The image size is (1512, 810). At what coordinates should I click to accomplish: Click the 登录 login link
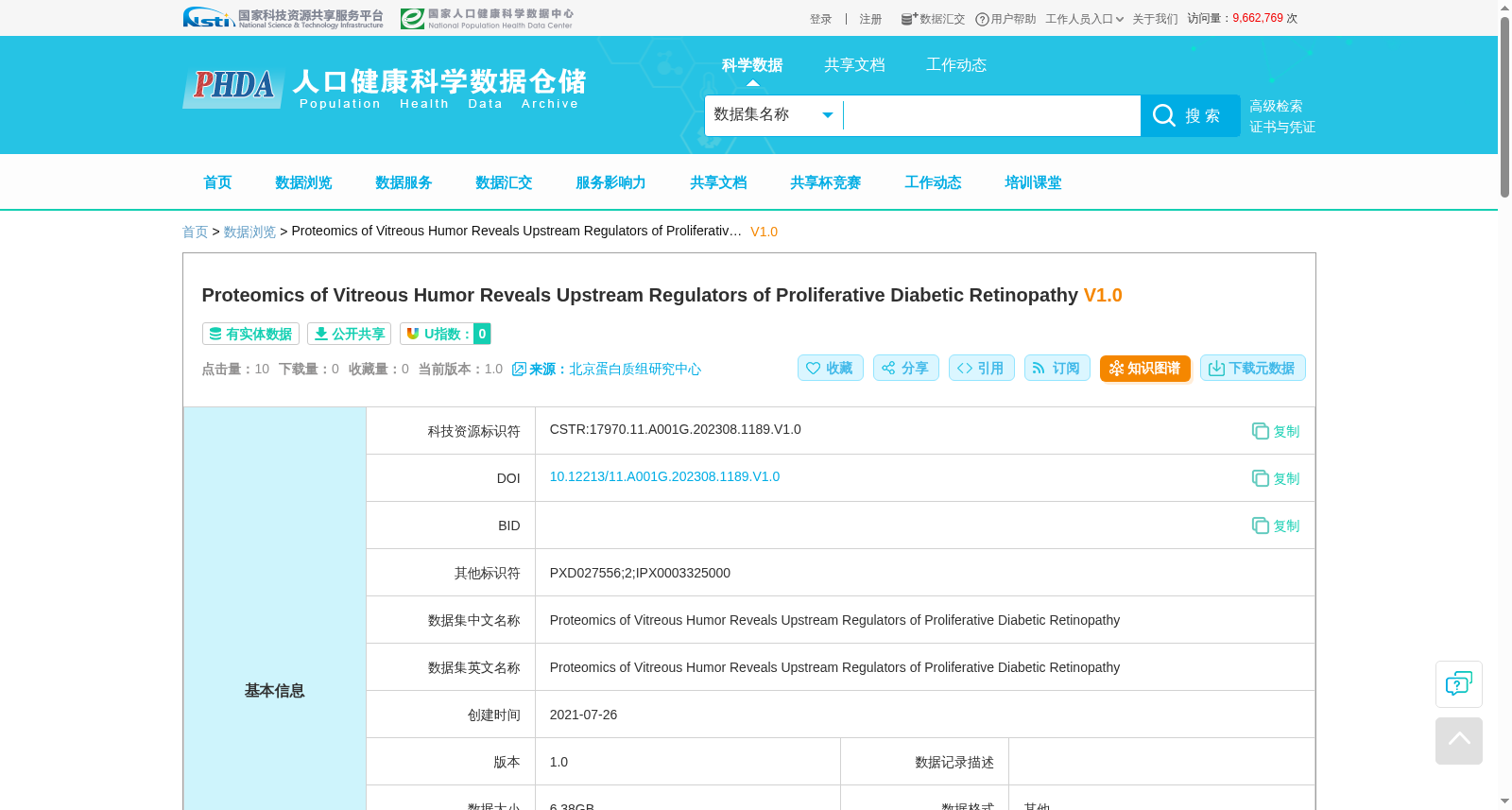click(820, 19)
